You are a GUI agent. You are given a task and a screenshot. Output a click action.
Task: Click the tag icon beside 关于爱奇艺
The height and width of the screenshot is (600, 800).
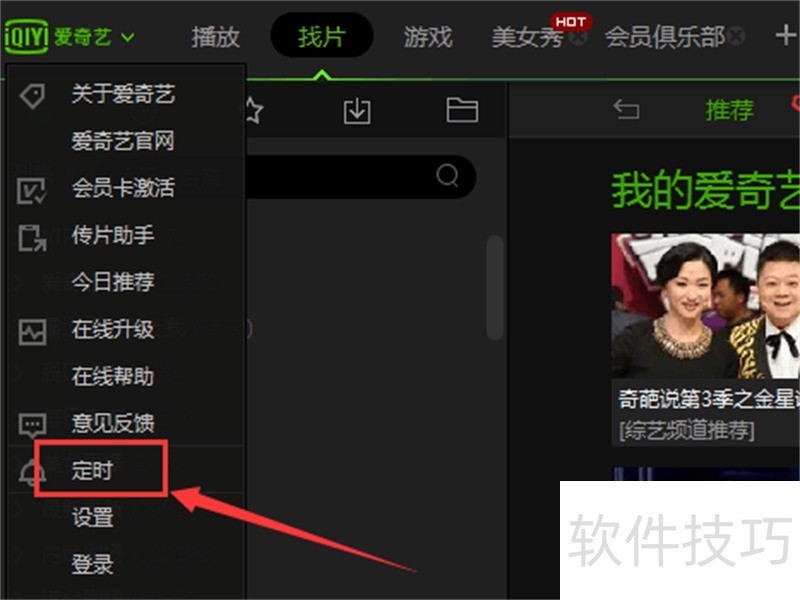click(x=30, y=95)
